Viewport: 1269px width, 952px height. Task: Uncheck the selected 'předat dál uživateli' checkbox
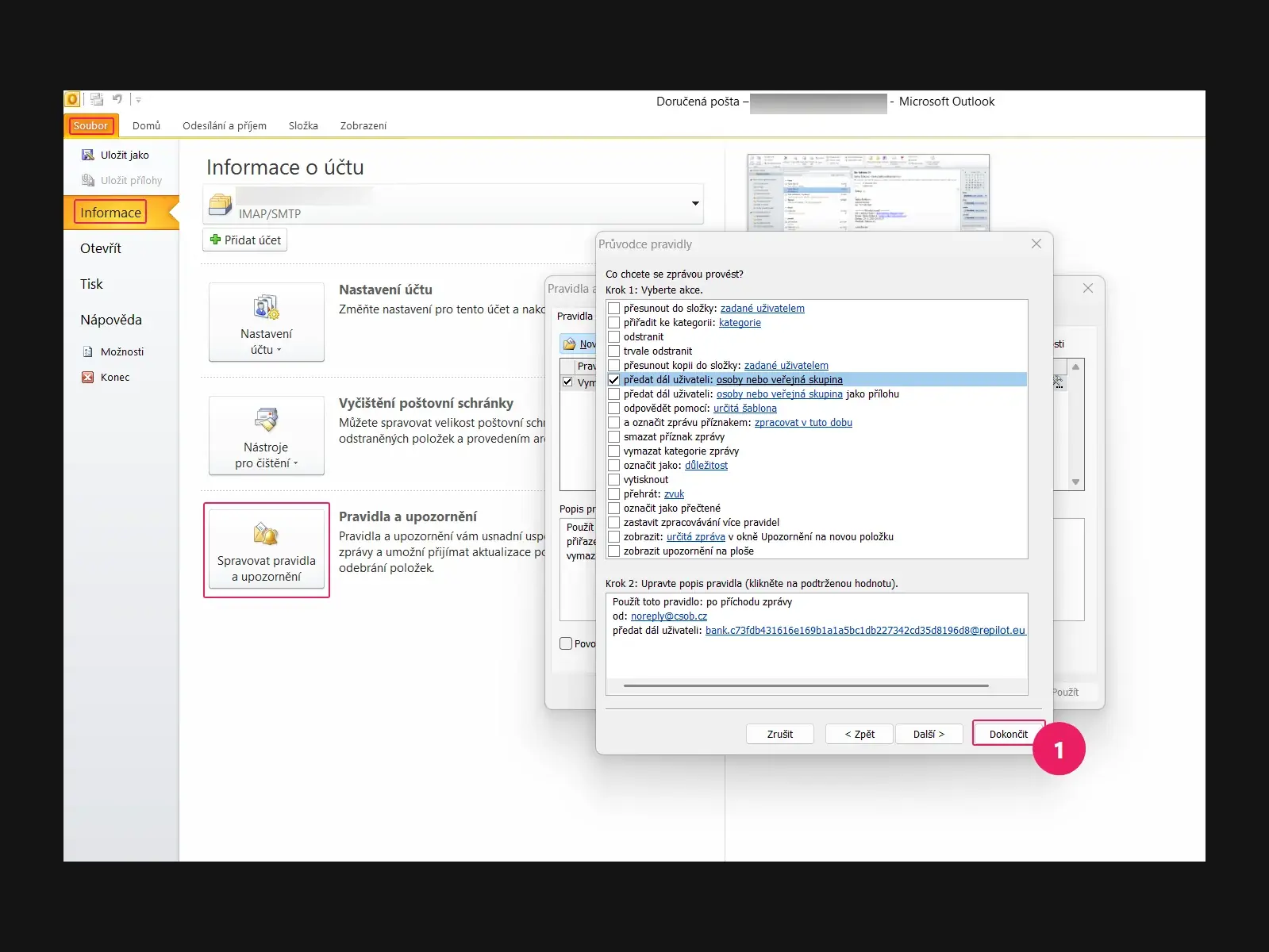pyautogui.click(x=613, y=379)
